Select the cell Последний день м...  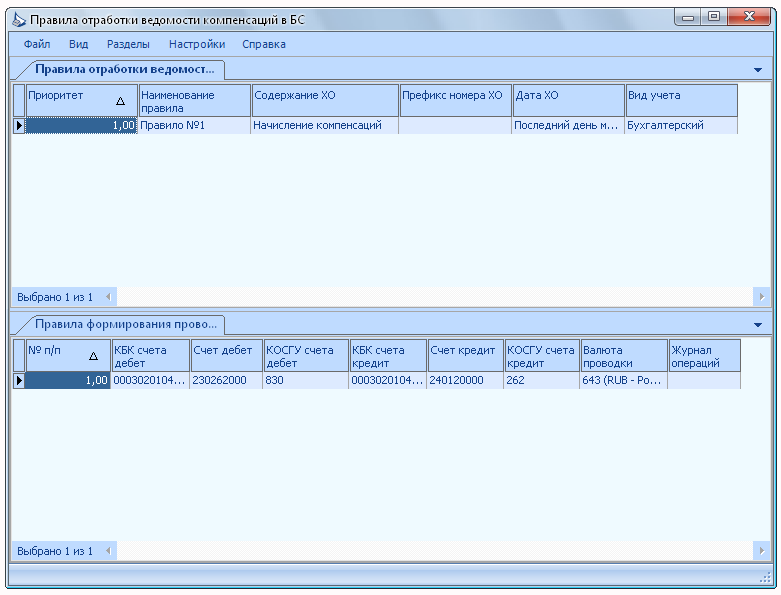[568, 125]
